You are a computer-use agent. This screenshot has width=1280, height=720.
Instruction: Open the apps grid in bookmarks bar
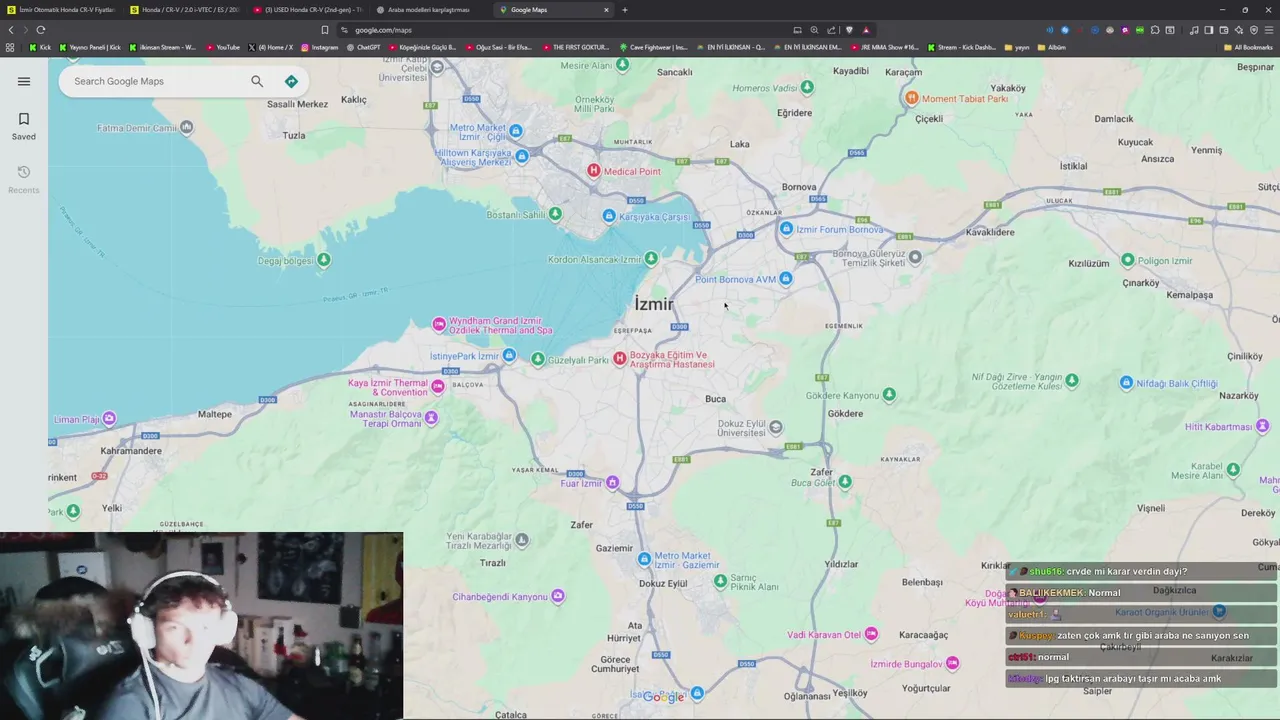click(x=10, y=47)
